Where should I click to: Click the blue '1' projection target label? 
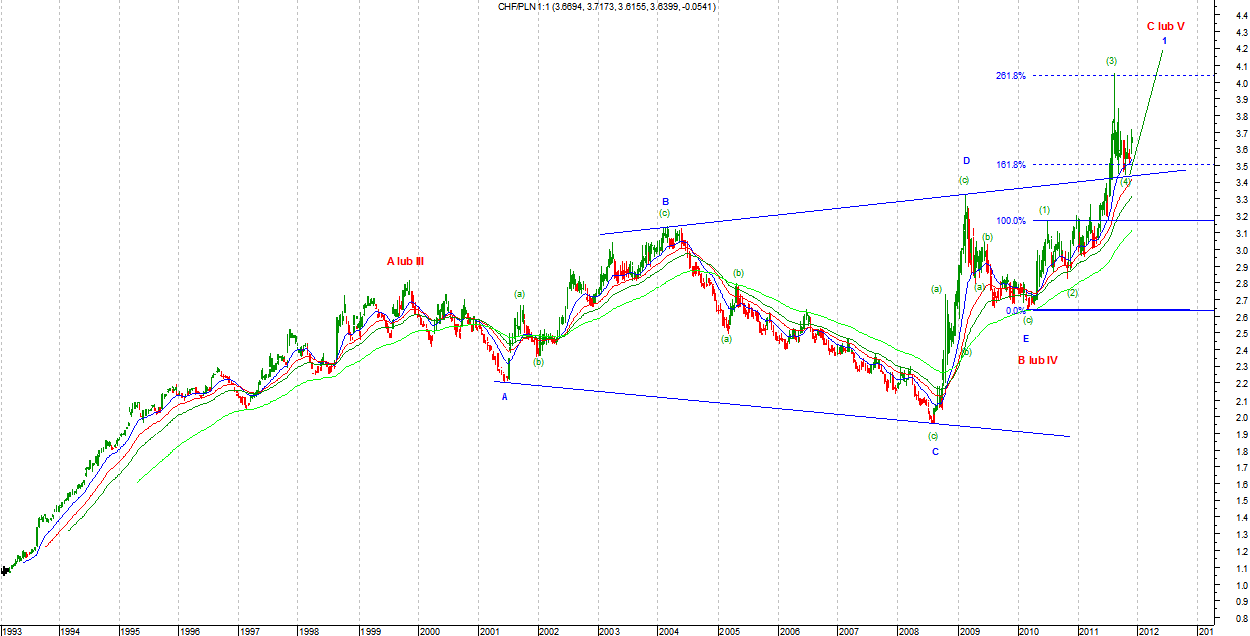(x=1164, y=40)
